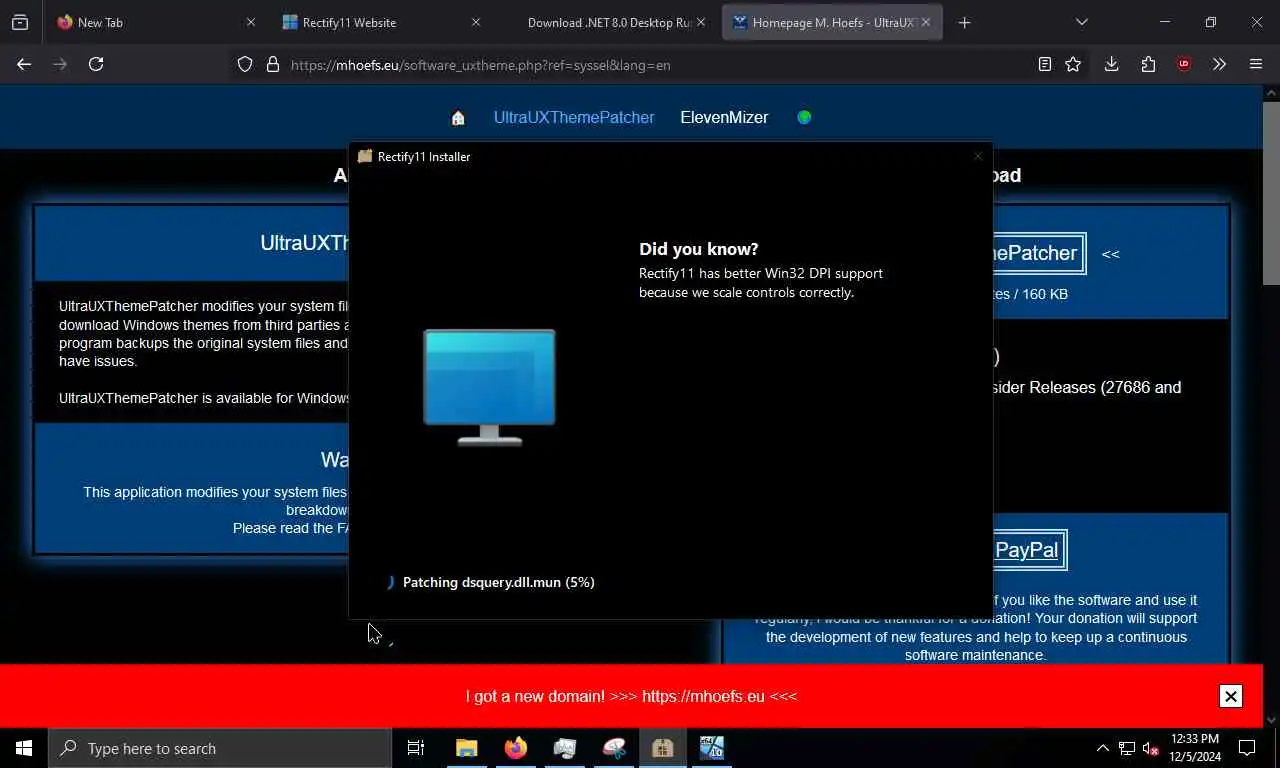Screen dimensions: 1280x768
Task: Click the installer monitor illustration
Action: [489, 387]
